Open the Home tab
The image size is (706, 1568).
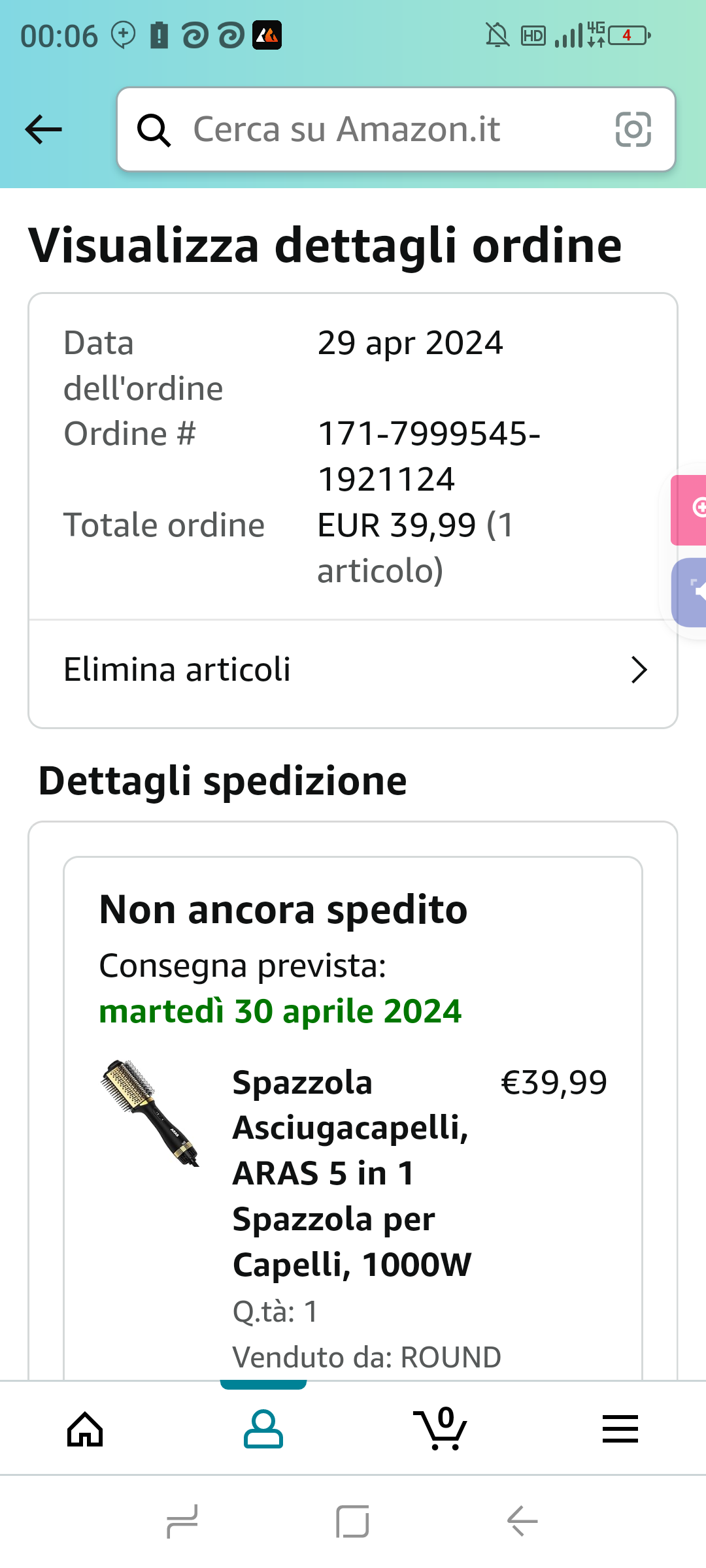pos(85,1429)
